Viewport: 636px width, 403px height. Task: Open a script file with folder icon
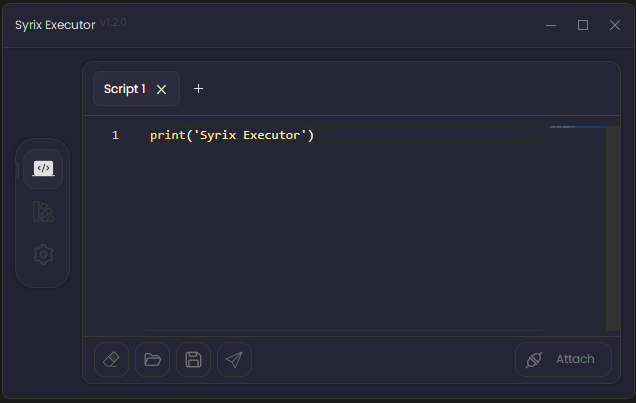point(153,360)
